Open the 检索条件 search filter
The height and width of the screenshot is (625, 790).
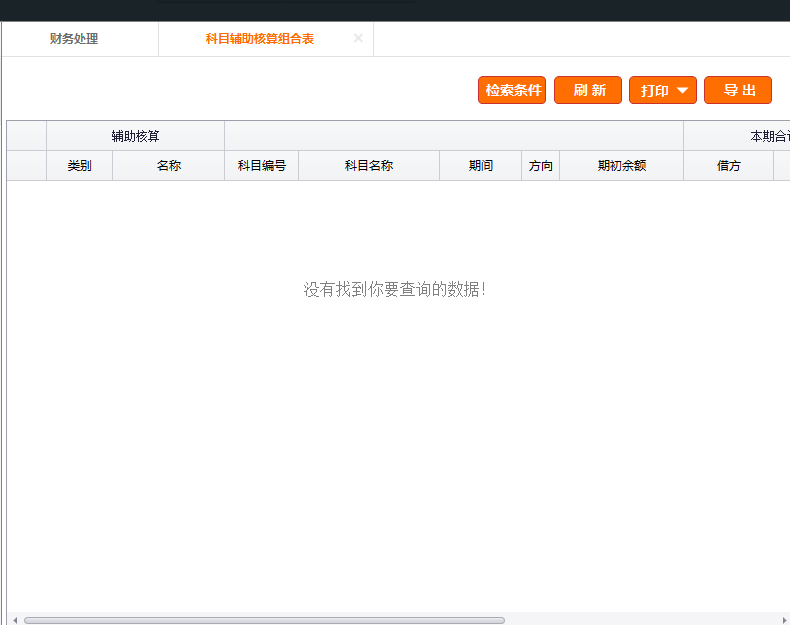click(512, 90)
